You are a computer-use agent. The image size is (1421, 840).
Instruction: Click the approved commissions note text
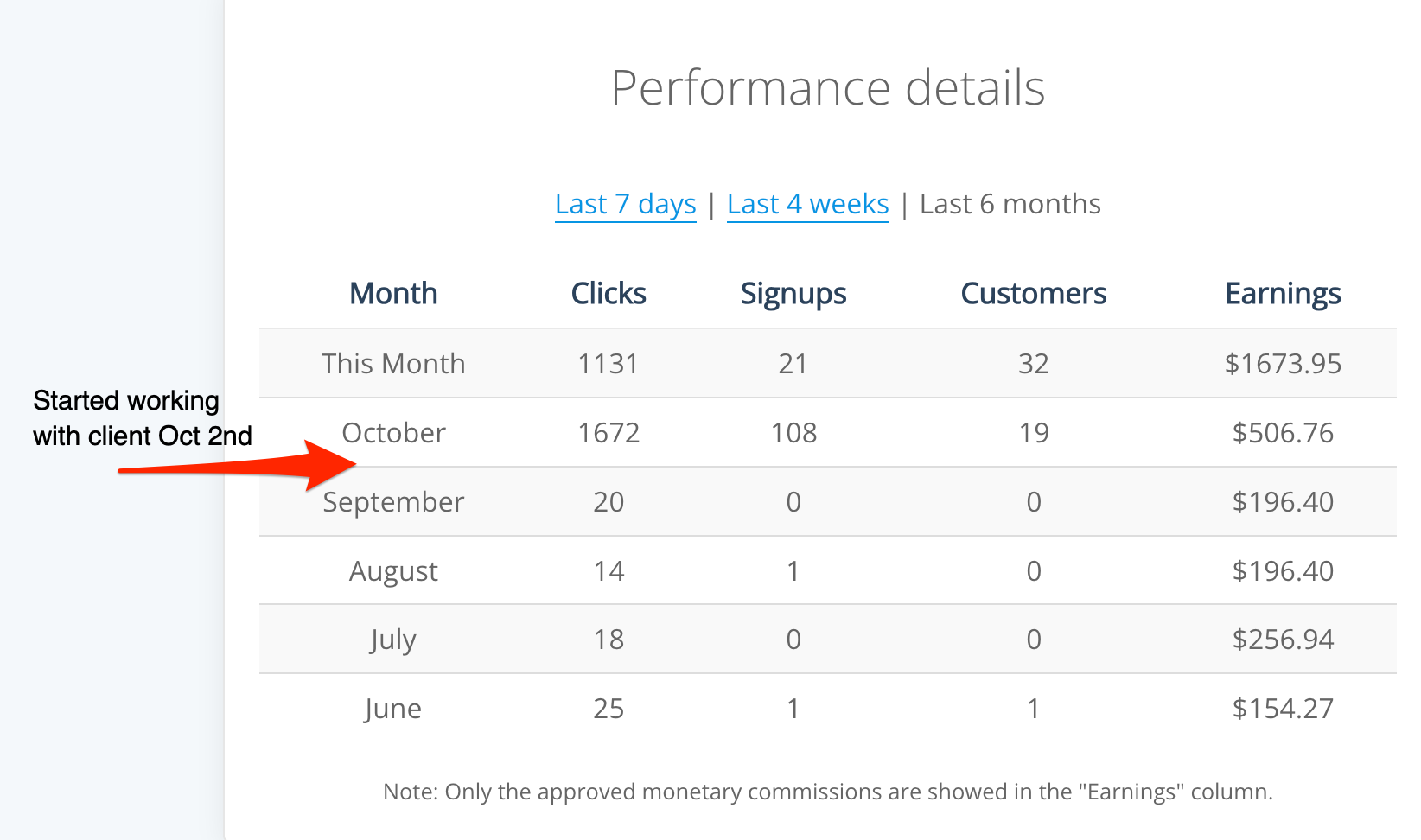click(827, 792)
